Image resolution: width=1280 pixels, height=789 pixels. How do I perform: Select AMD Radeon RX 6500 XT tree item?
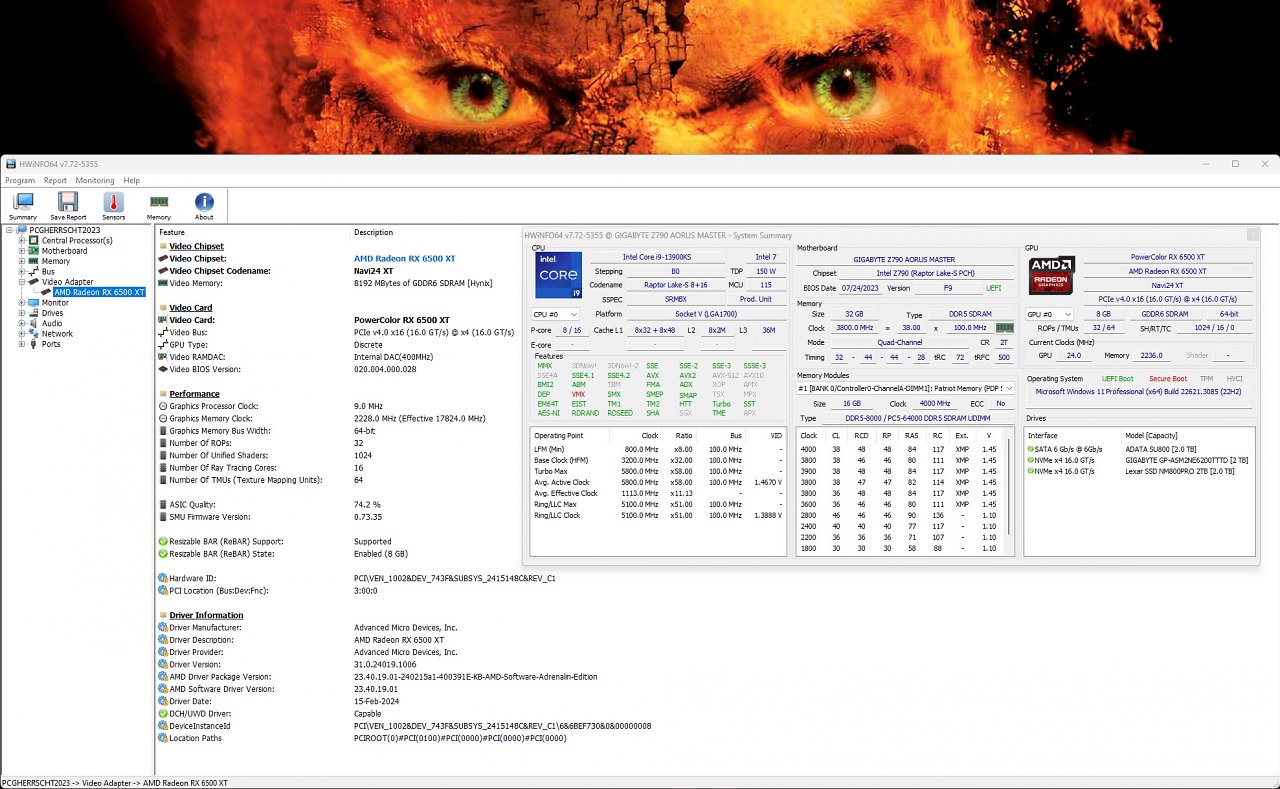pos(99,292)
